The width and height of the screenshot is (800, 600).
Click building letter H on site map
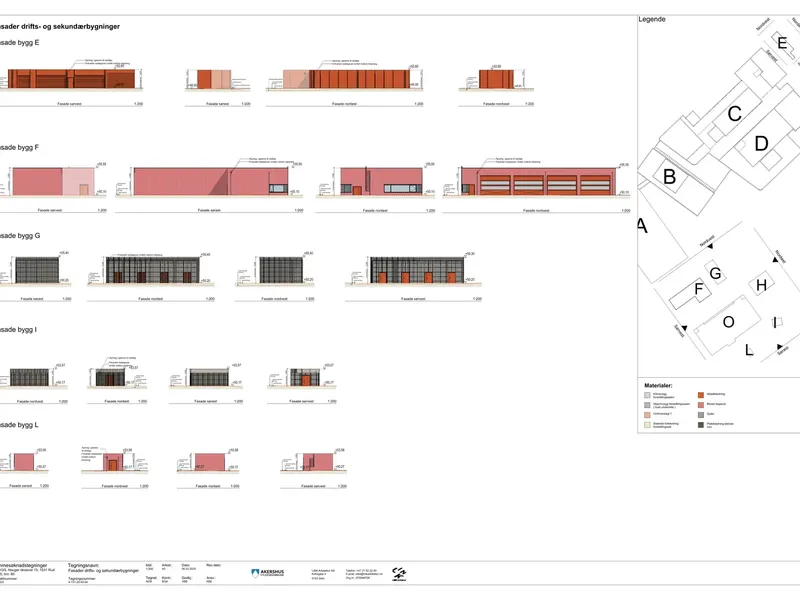(761, 285)
